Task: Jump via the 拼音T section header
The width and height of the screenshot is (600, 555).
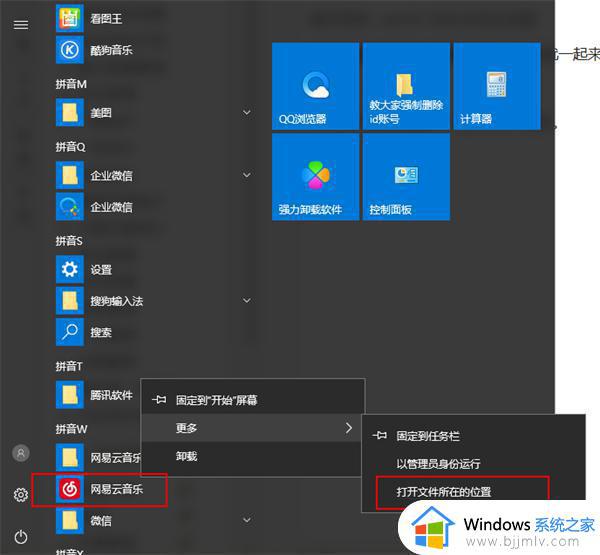Action: coord(69,366)
